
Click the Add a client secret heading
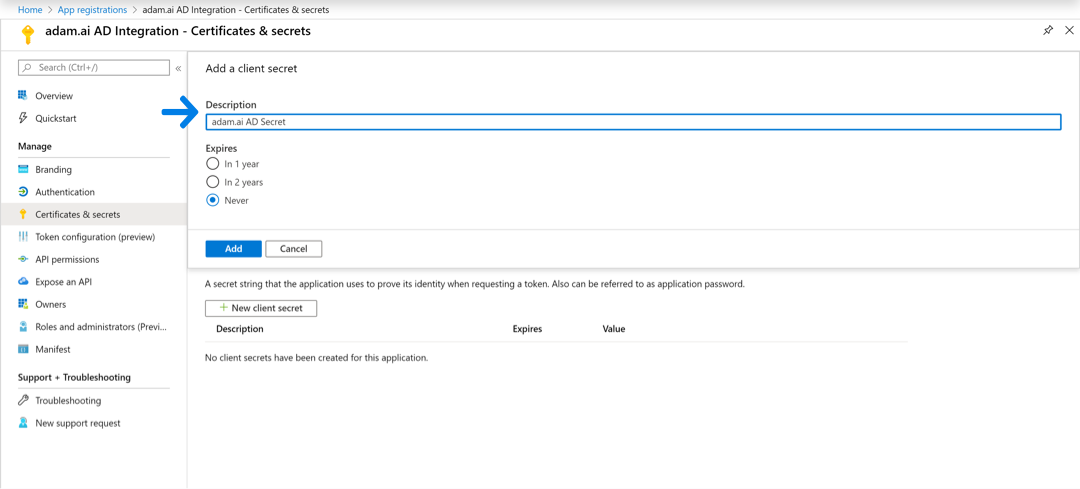point(251,69)
